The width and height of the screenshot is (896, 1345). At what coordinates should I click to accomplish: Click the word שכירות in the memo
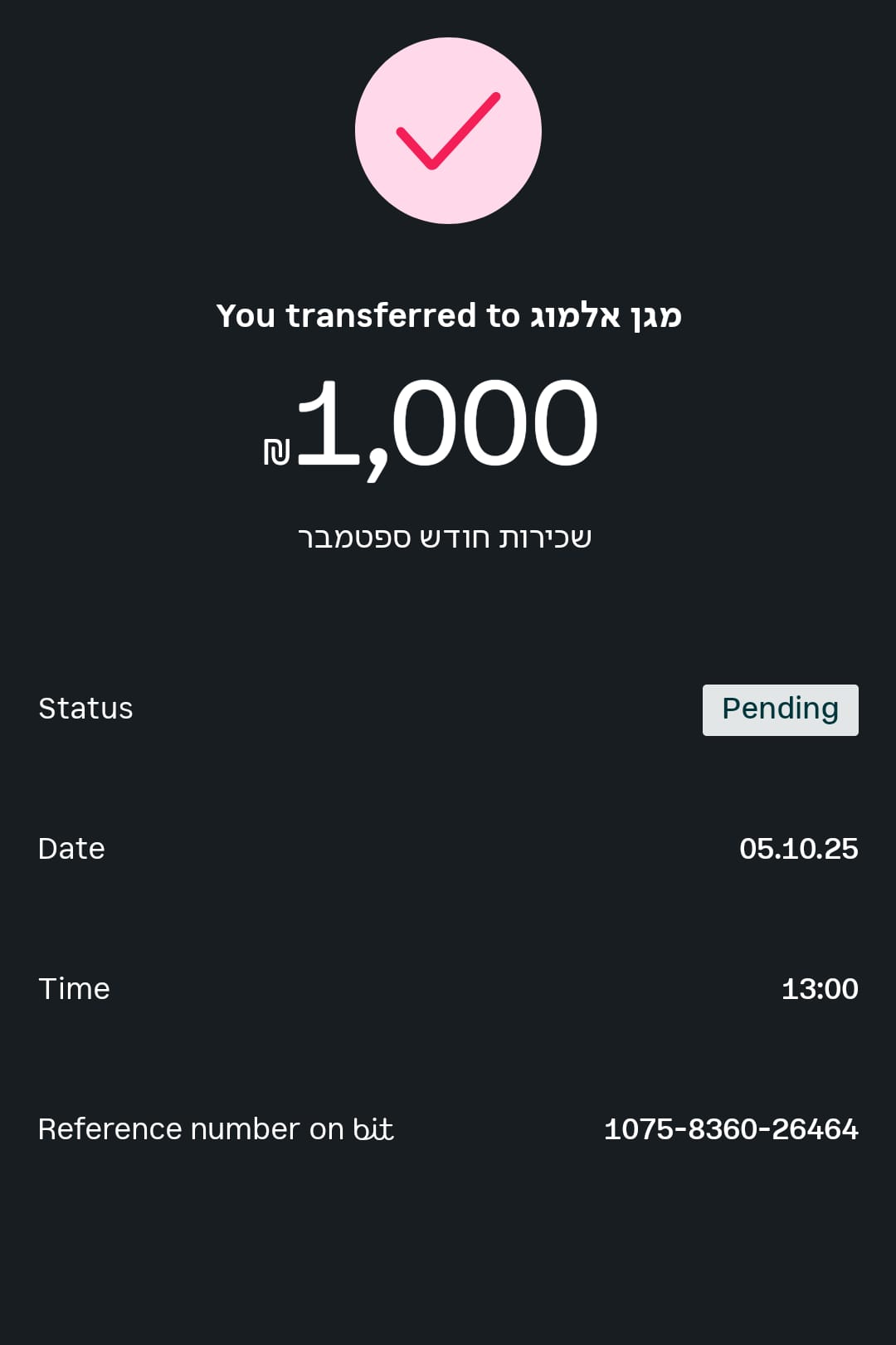click(545, 538)
